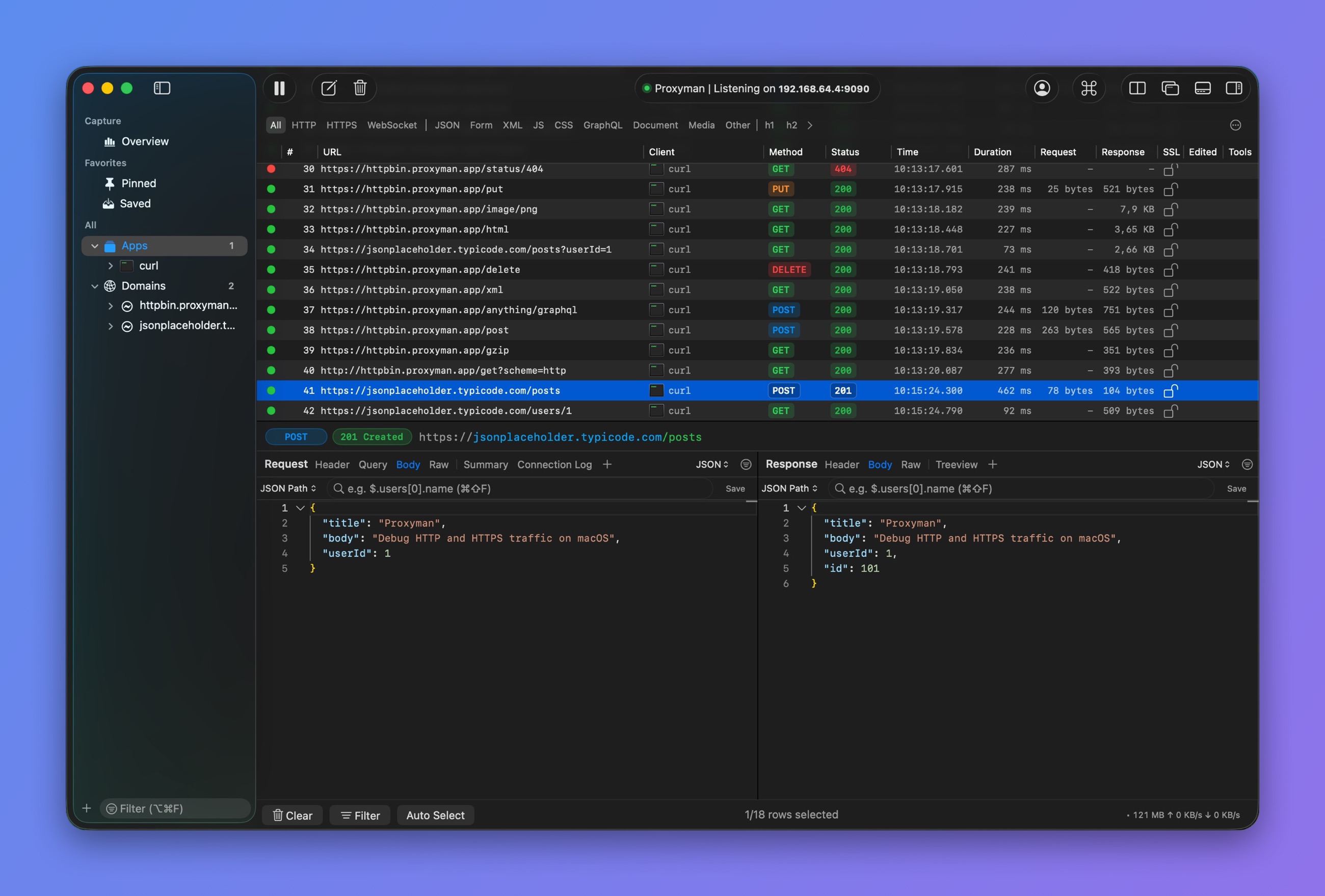
Task: Open the Request JSON Path dropdown
Action: tap(288, 489)
